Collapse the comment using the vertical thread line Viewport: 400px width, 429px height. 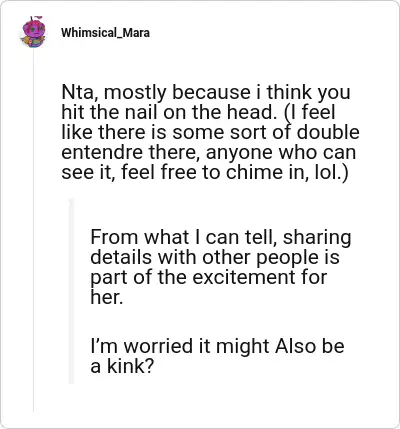33,230
